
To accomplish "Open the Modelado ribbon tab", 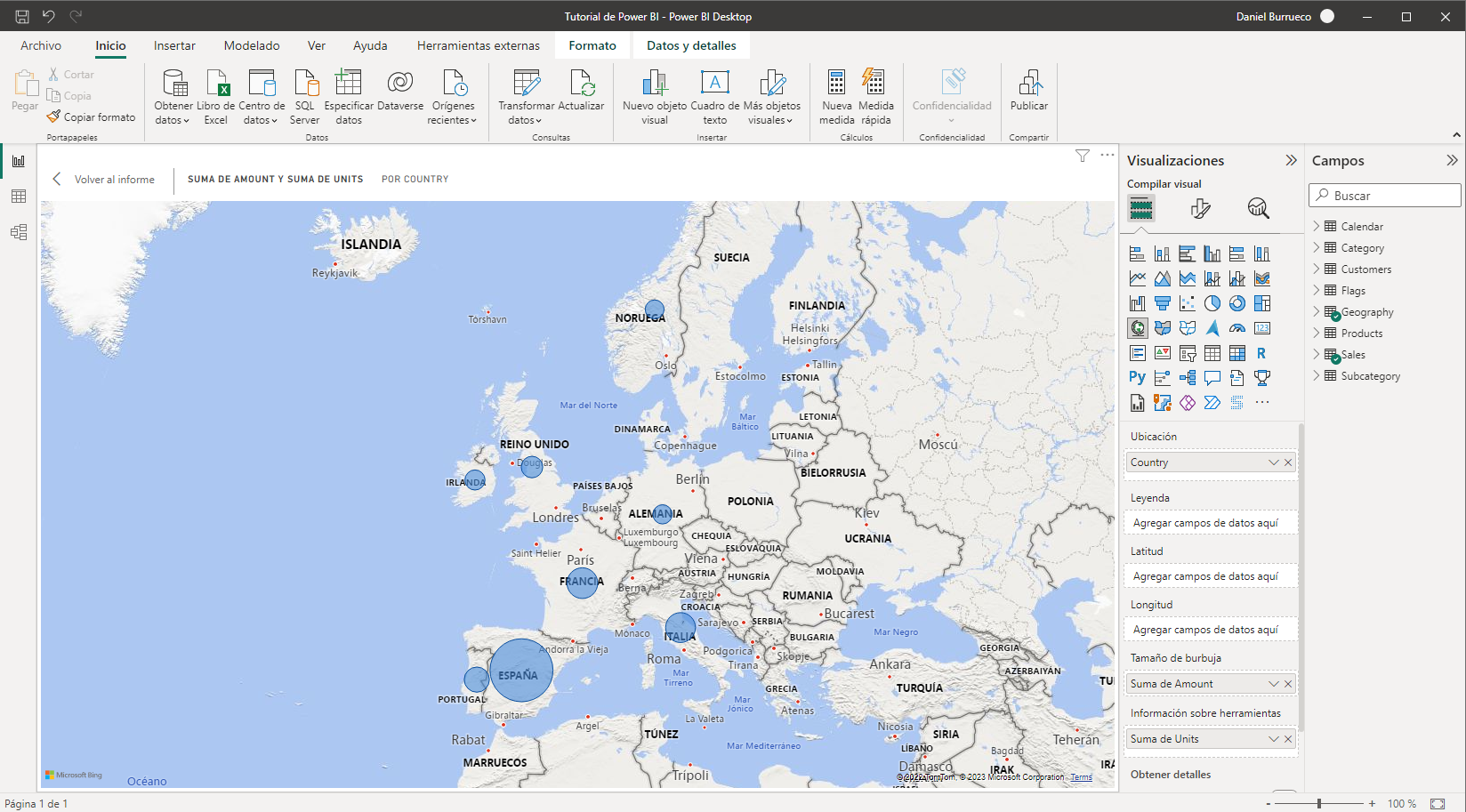I will point(252,45).
